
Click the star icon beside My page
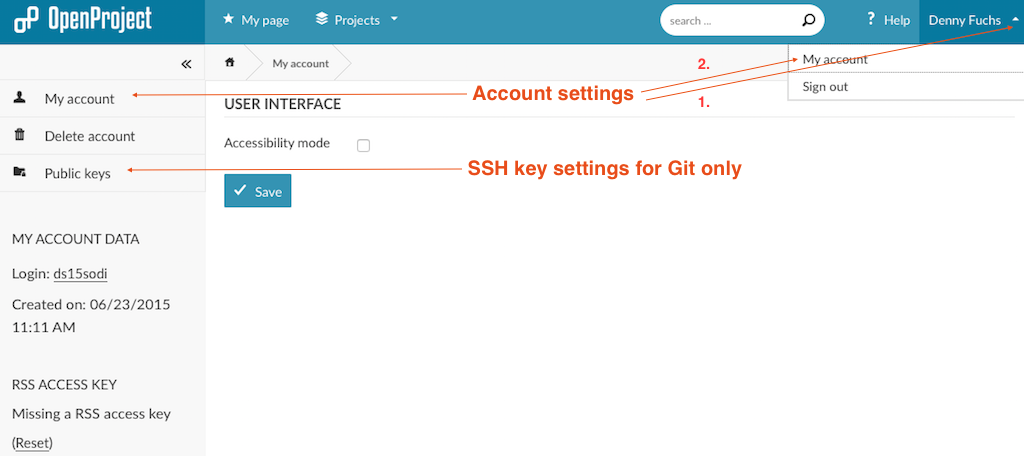tap(228, 19)
